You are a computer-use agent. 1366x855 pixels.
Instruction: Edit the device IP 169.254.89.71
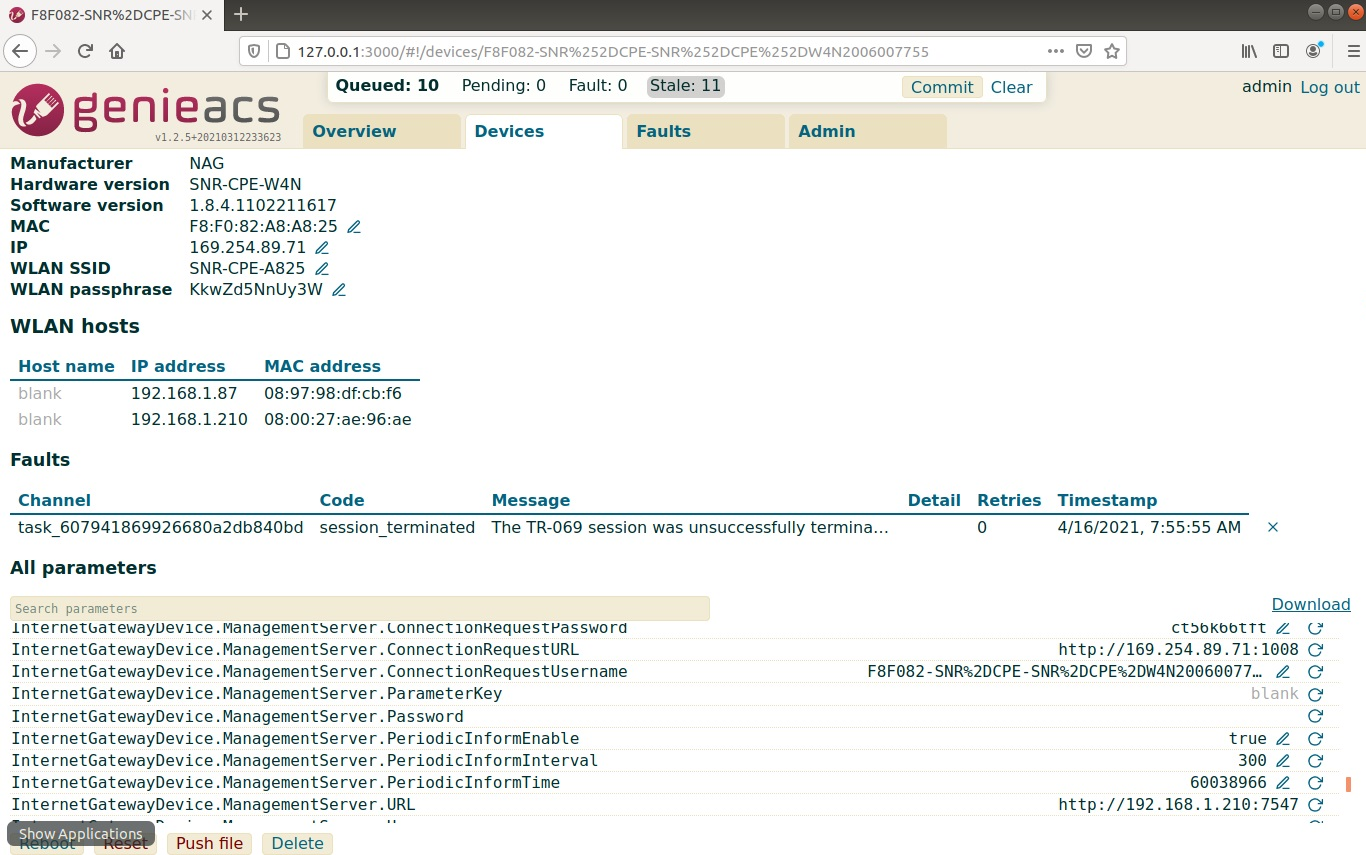[322, 248]
